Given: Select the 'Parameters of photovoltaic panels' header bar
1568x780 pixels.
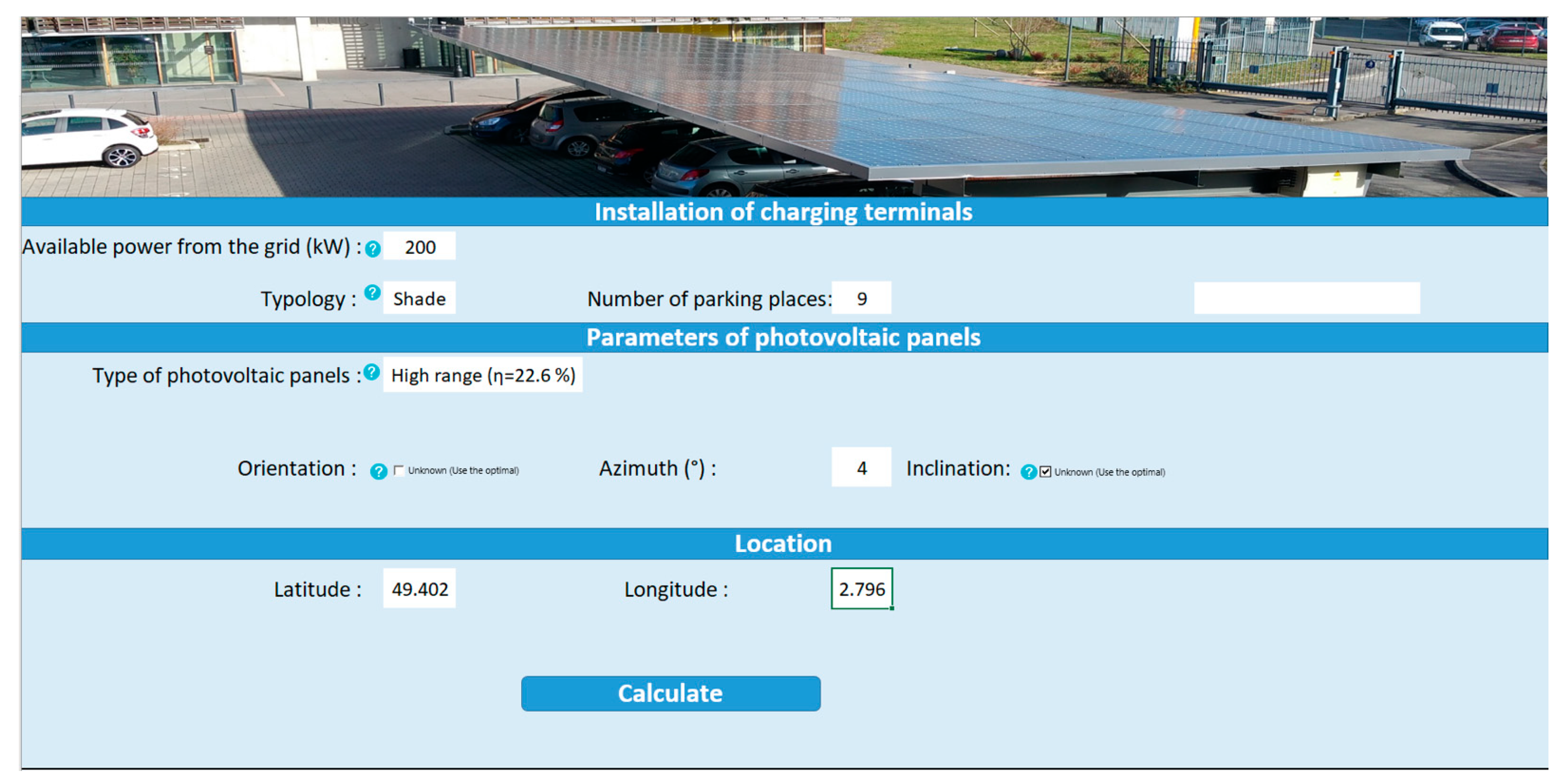Looking at the screenshot, I should click(x=784, y=338).
